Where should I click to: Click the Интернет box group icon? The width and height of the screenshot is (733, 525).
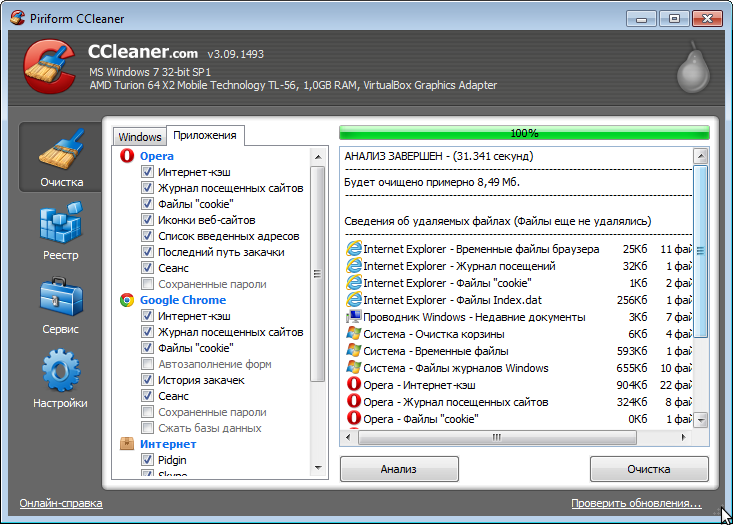[127, 444]
